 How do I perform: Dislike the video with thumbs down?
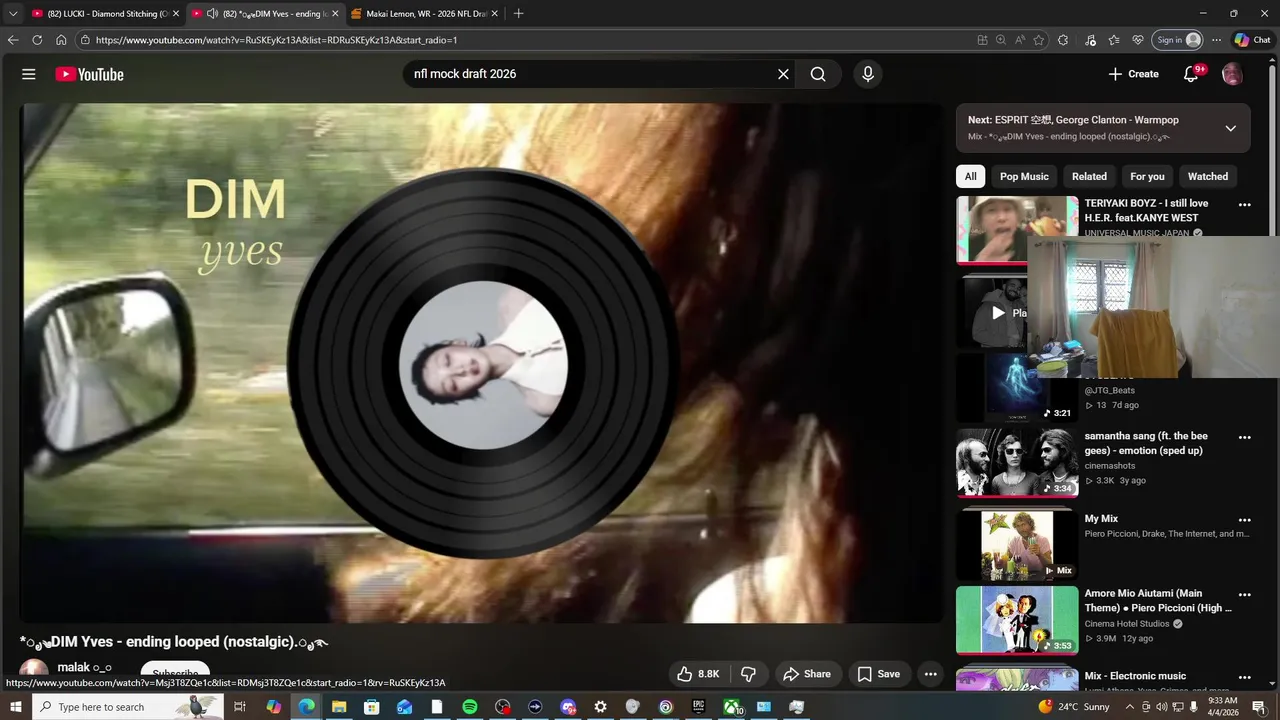[748, 674]
